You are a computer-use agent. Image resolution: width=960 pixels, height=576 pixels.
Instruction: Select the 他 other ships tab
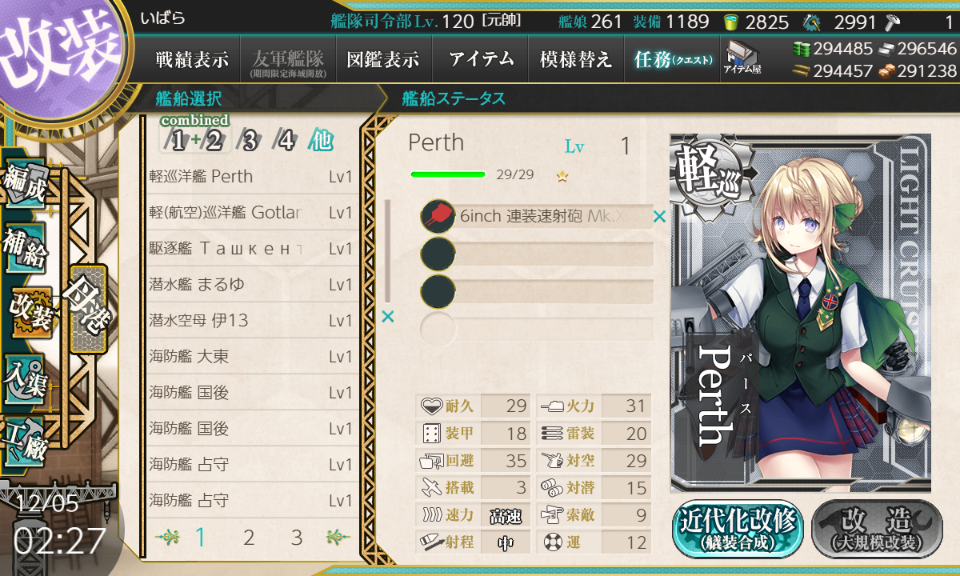(x=321, y=140)
